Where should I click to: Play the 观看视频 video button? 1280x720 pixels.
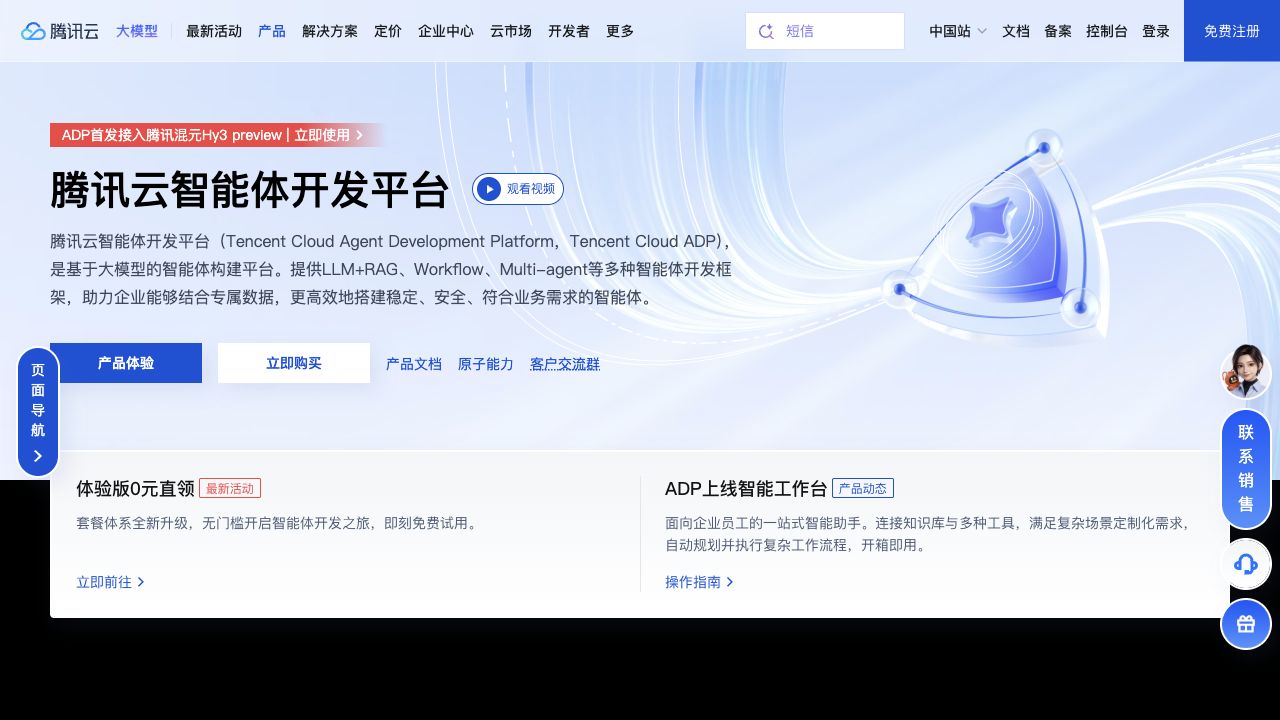518,189
